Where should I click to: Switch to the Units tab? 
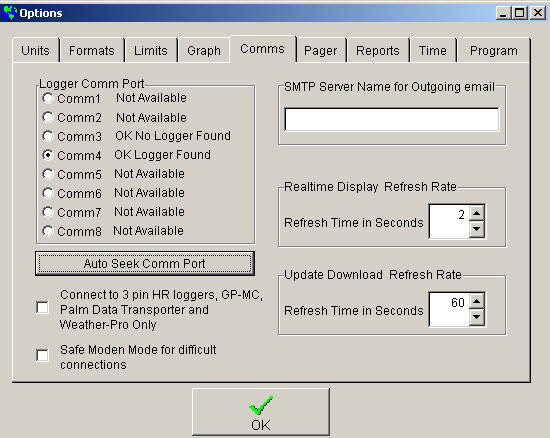[x=35, y=50]
